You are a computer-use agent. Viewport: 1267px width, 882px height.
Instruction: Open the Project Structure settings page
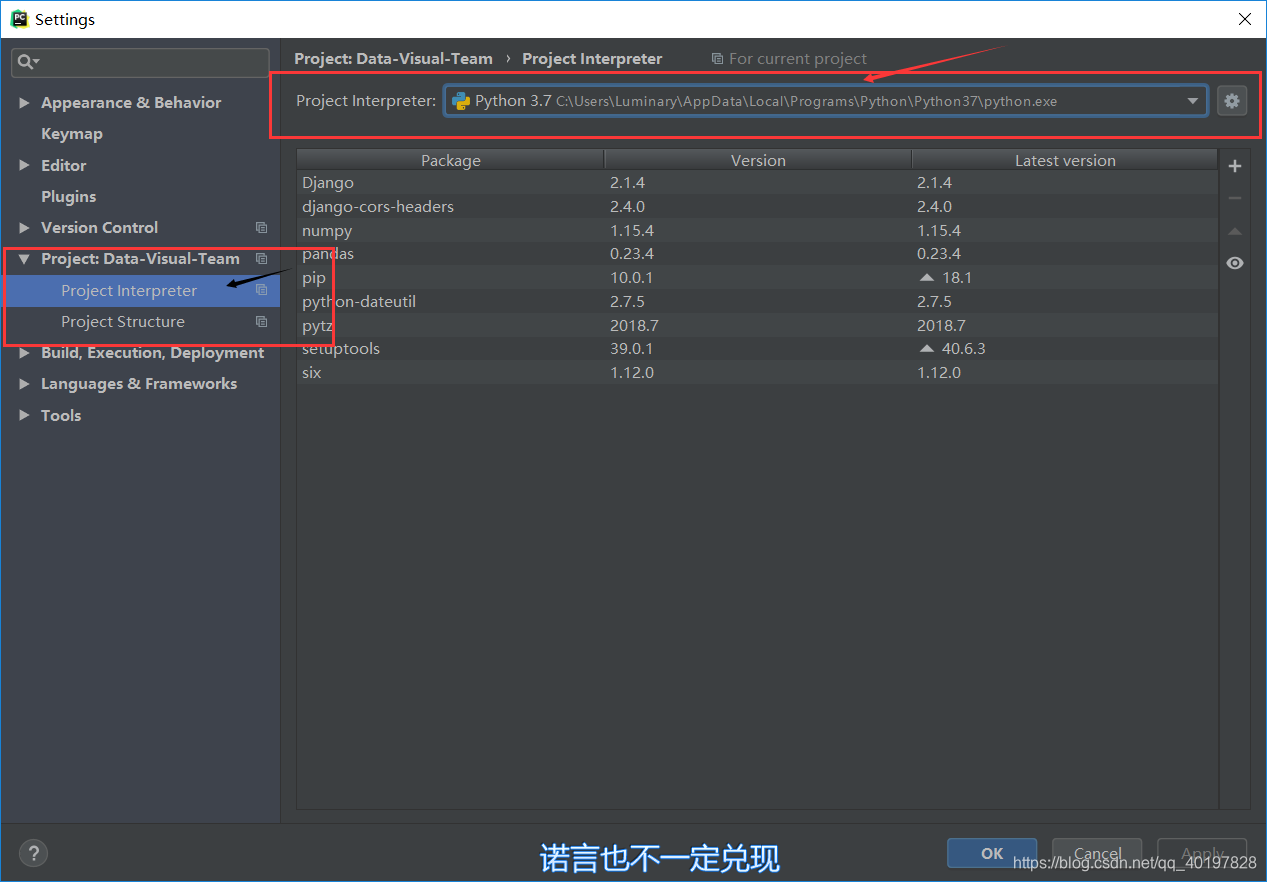pyautogui.click(x=123, y=322)
